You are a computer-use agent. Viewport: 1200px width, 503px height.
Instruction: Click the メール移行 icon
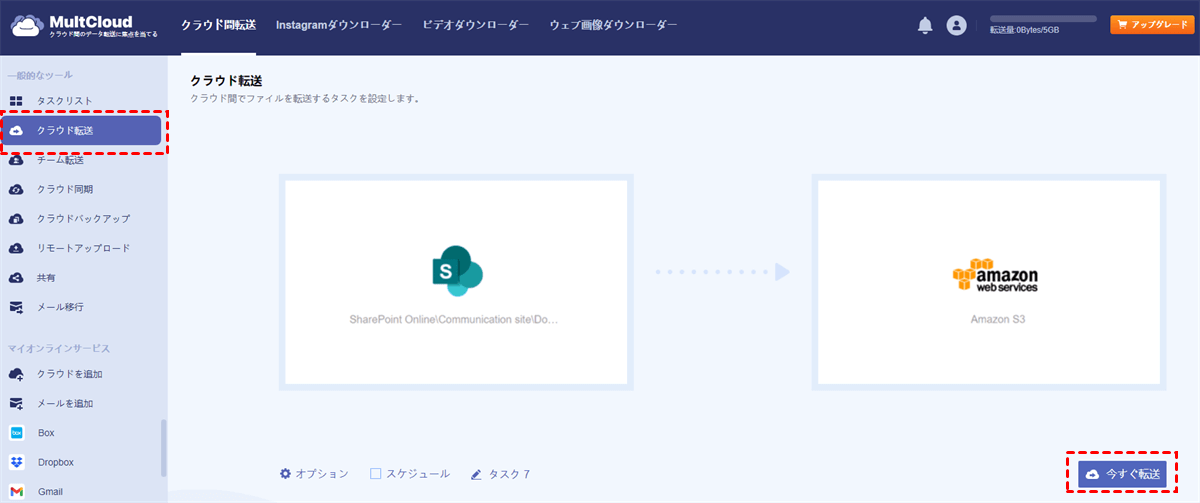[16, 307]
